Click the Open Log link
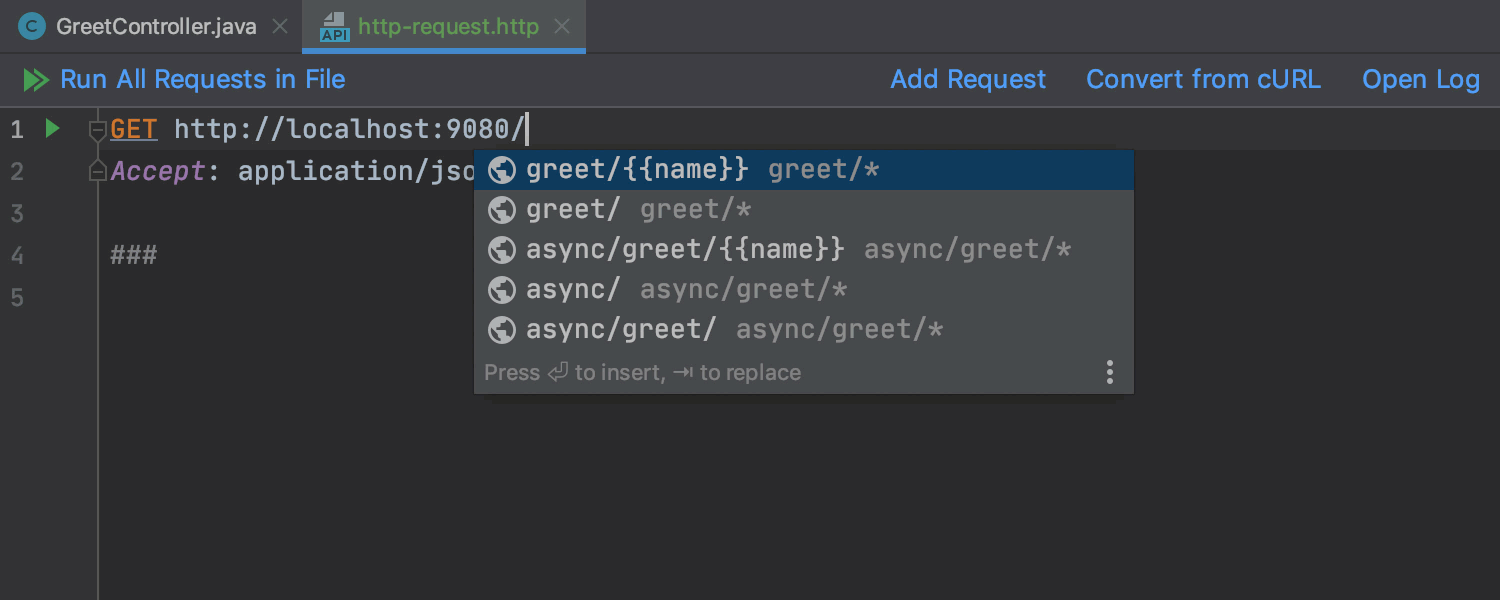This screenshot has width=1500, height=600. point(1420,80)
